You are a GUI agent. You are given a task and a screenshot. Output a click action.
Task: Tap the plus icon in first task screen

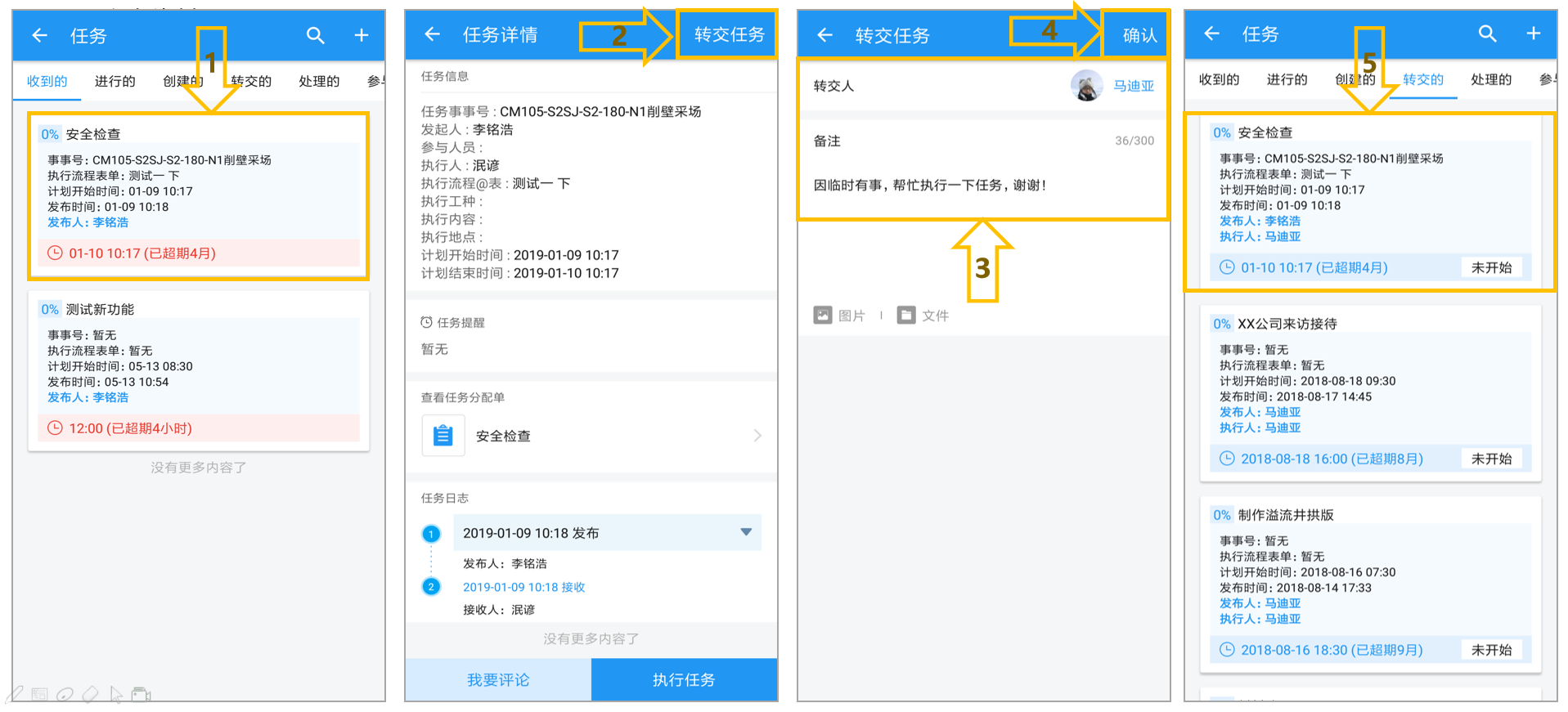[x=362, y=35]
